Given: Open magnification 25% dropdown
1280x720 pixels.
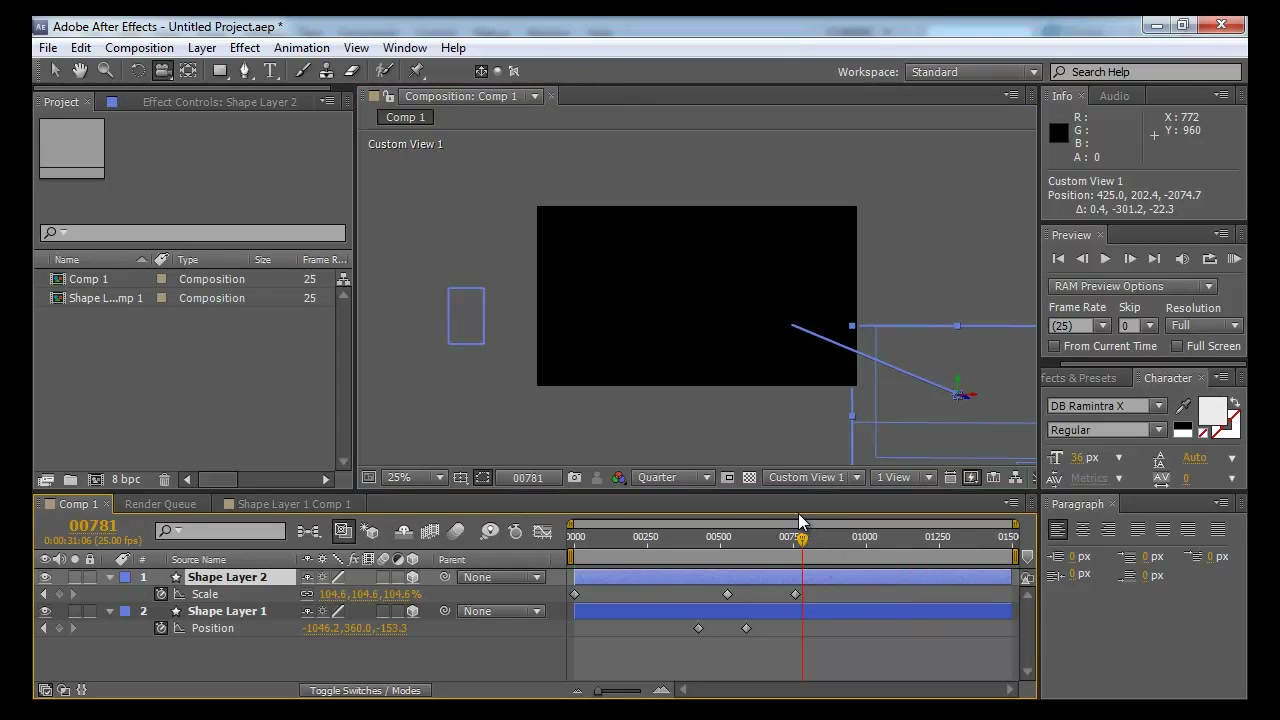Looking at the screenshot, I should [x=415, y=478].
